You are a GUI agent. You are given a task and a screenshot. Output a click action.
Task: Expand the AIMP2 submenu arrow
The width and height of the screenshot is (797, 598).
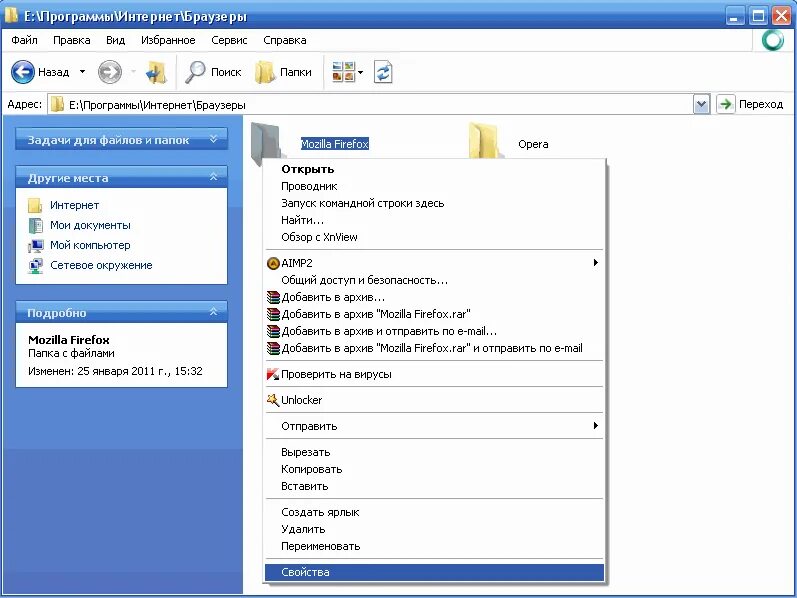[x=596, y=263]
